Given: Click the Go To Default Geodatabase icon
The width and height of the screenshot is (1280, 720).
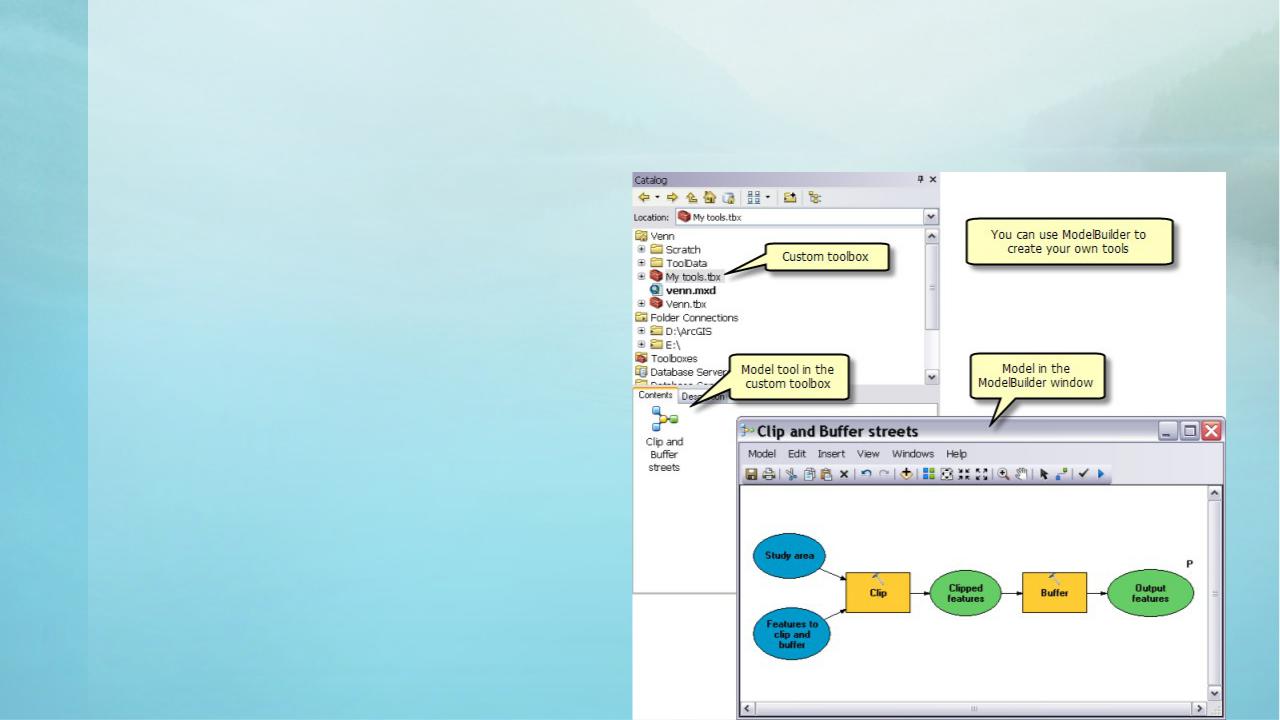Looking at the screenshot, I should click(728, 197).
